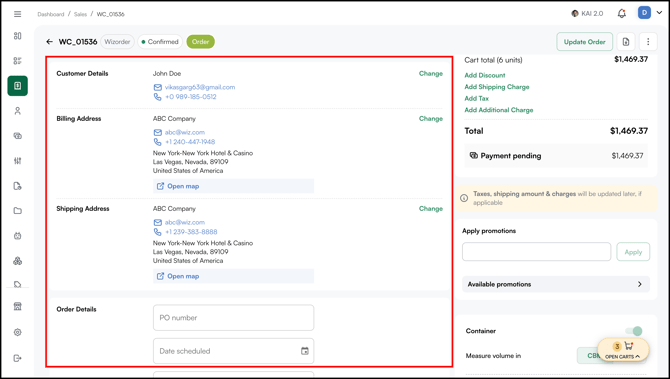Click the download document icon
This screenshot has height=379, width=670.
coord(626,41)
